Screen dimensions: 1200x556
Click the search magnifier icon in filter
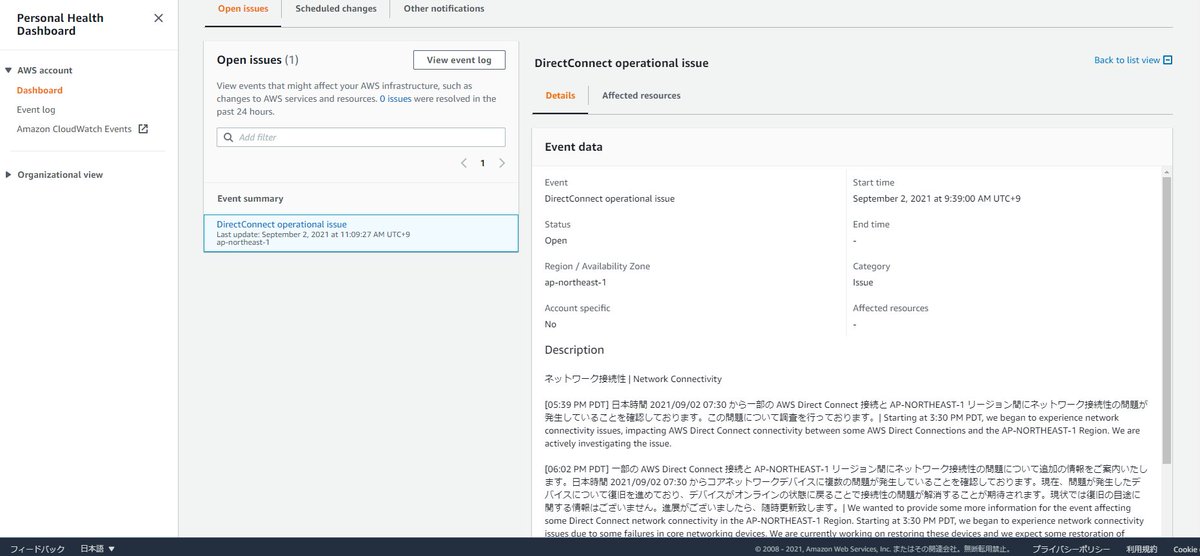229,137
